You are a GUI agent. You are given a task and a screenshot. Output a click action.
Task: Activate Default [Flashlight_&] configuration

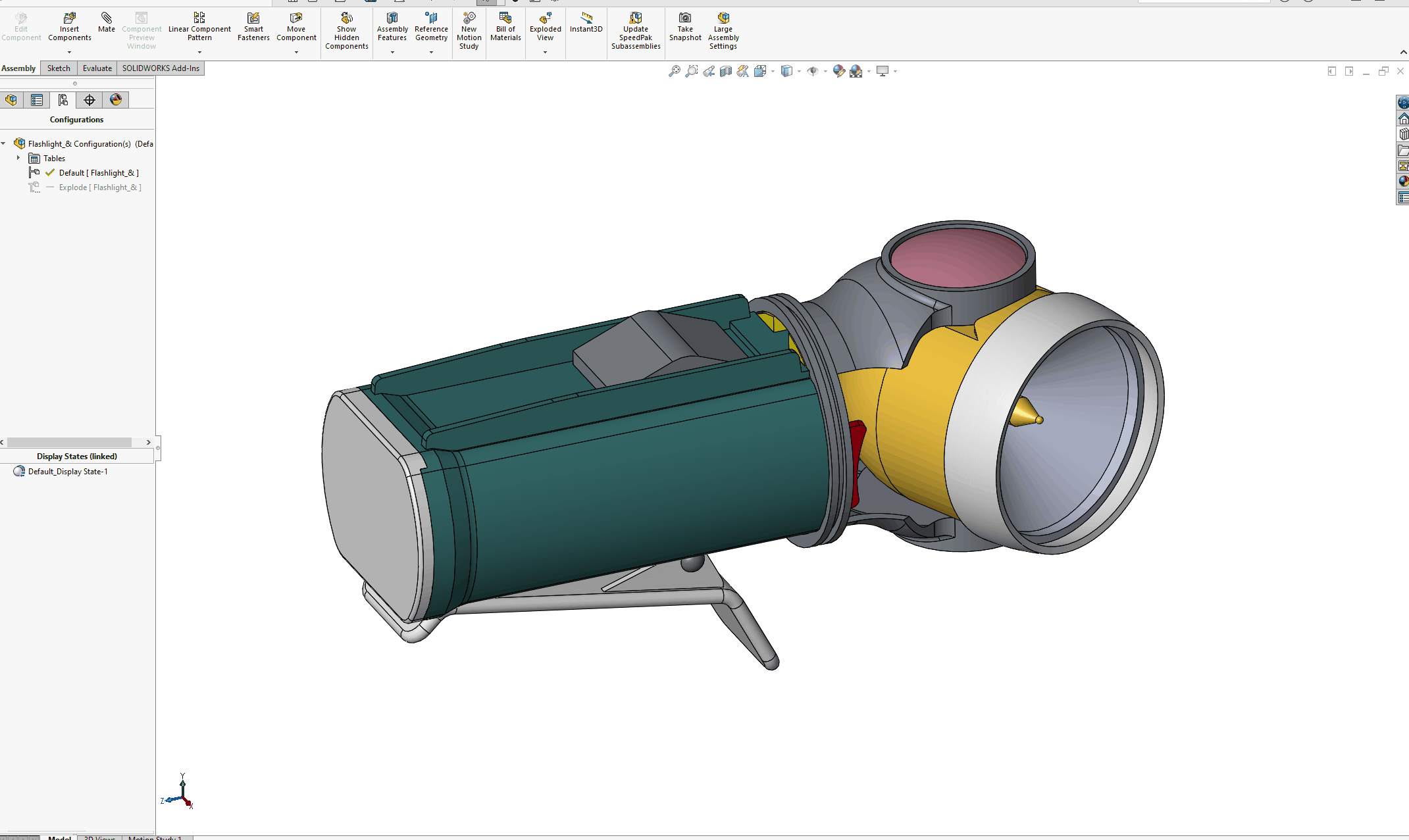[98, 173]
